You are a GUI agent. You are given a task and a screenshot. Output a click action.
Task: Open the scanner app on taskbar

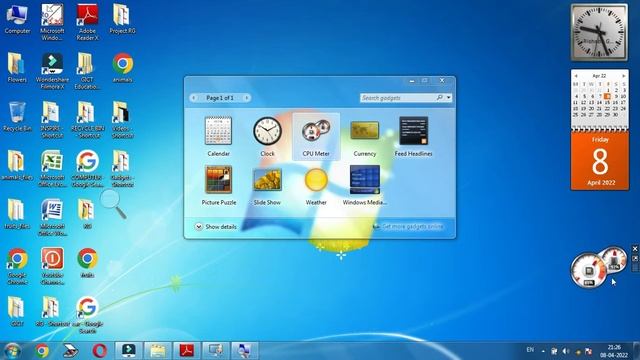pyautogui.click(x=71, y=351)
